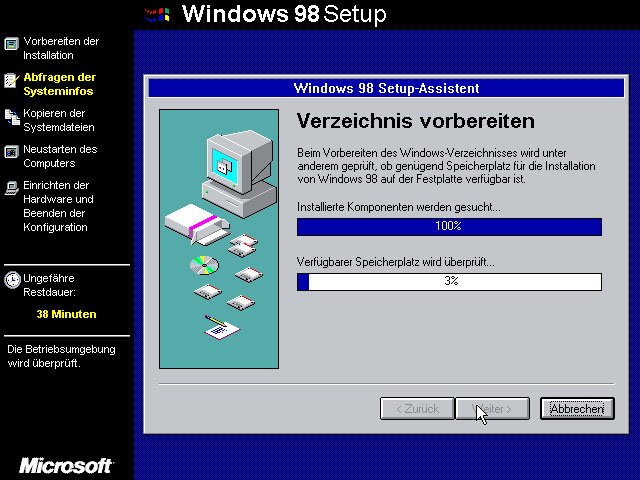Viewport: 640px width, 480px height.
Task: Click the Microsoft logo at bottom left
Action: pyautogui.click(x=66, y=466)
